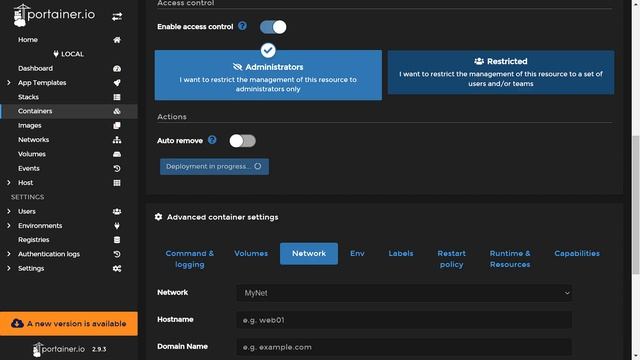Click the Deployment in progress button
Viewport: 640px width, 360px height.
click(x=214, y=167)
